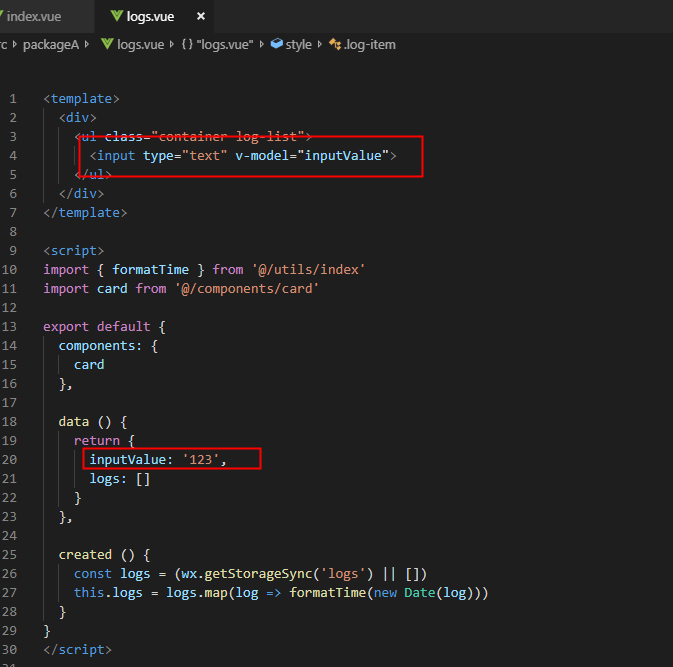673x667 pixels.
Task: Open packageA folder in breadcrumb
Action: coord(51,45)
